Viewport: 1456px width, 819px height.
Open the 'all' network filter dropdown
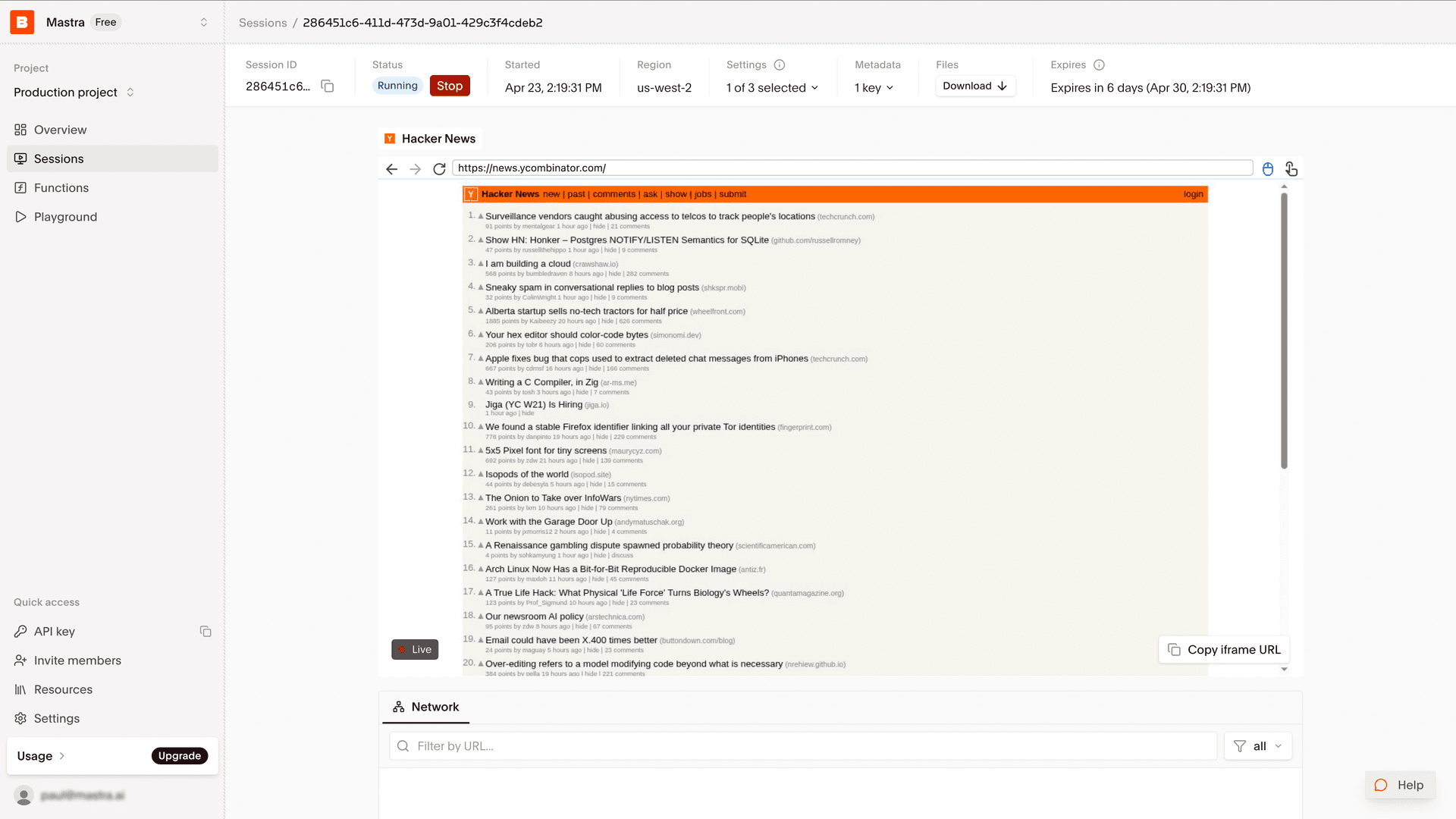click(x=1257, y=745)
